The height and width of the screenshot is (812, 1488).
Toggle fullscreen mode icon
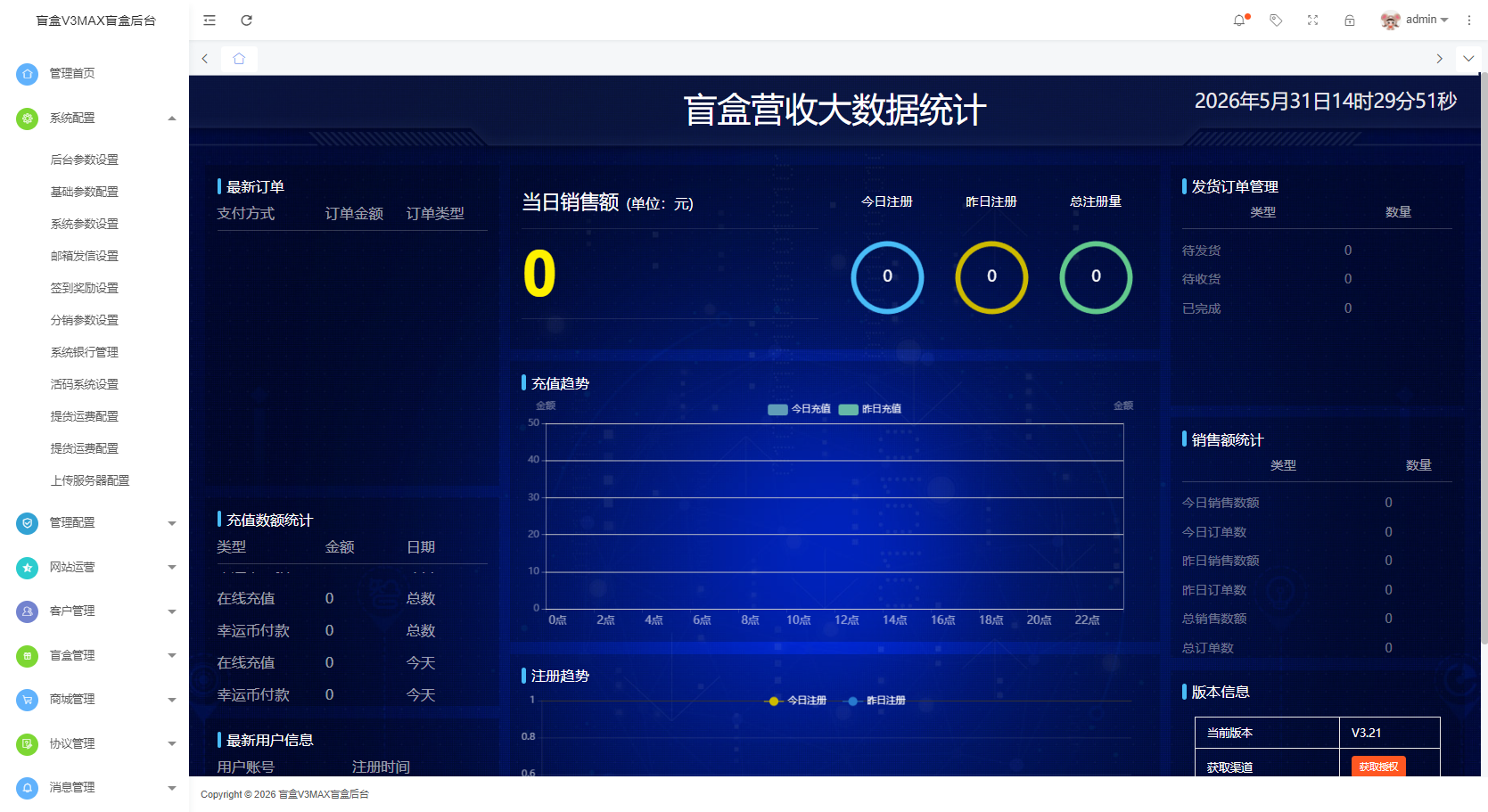(1312, 21)
